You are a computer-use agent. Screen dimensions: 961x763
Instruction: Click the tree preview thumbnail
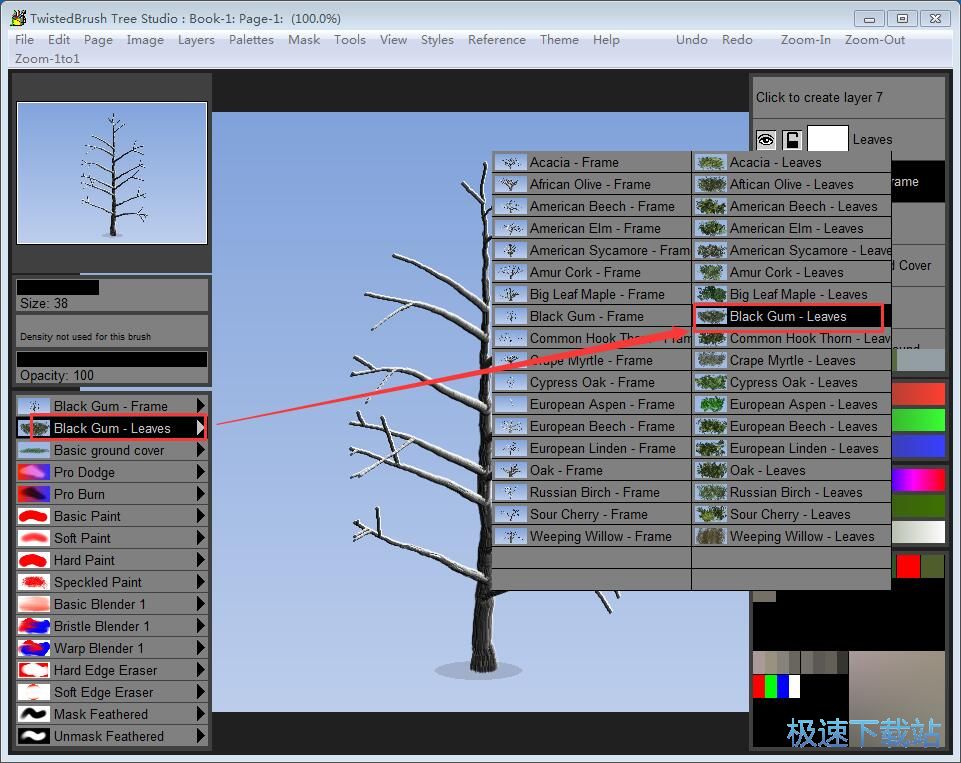click(112, 173)
